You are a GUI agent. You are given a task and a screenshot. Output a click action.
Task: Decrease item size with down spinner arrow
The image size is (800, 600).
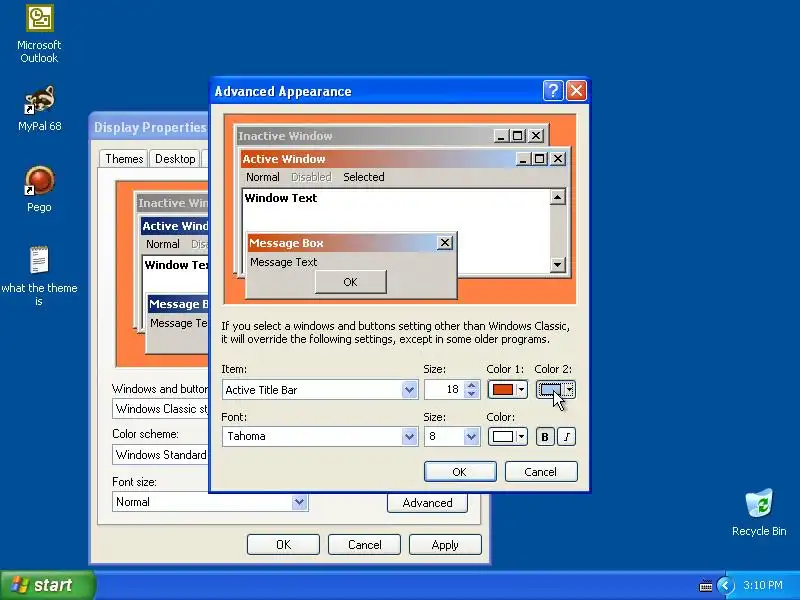point(472,394)
